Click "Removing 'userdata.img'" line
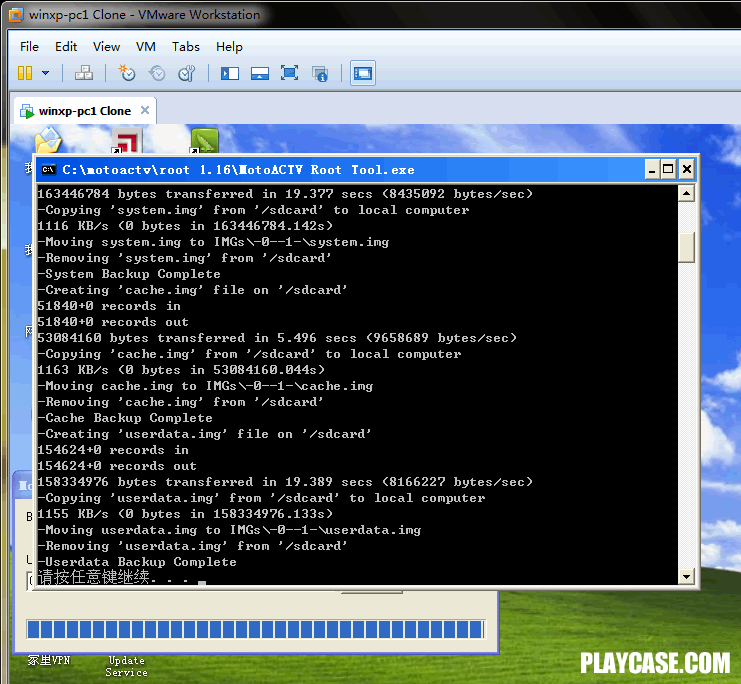741x684 pixels. 192,546
